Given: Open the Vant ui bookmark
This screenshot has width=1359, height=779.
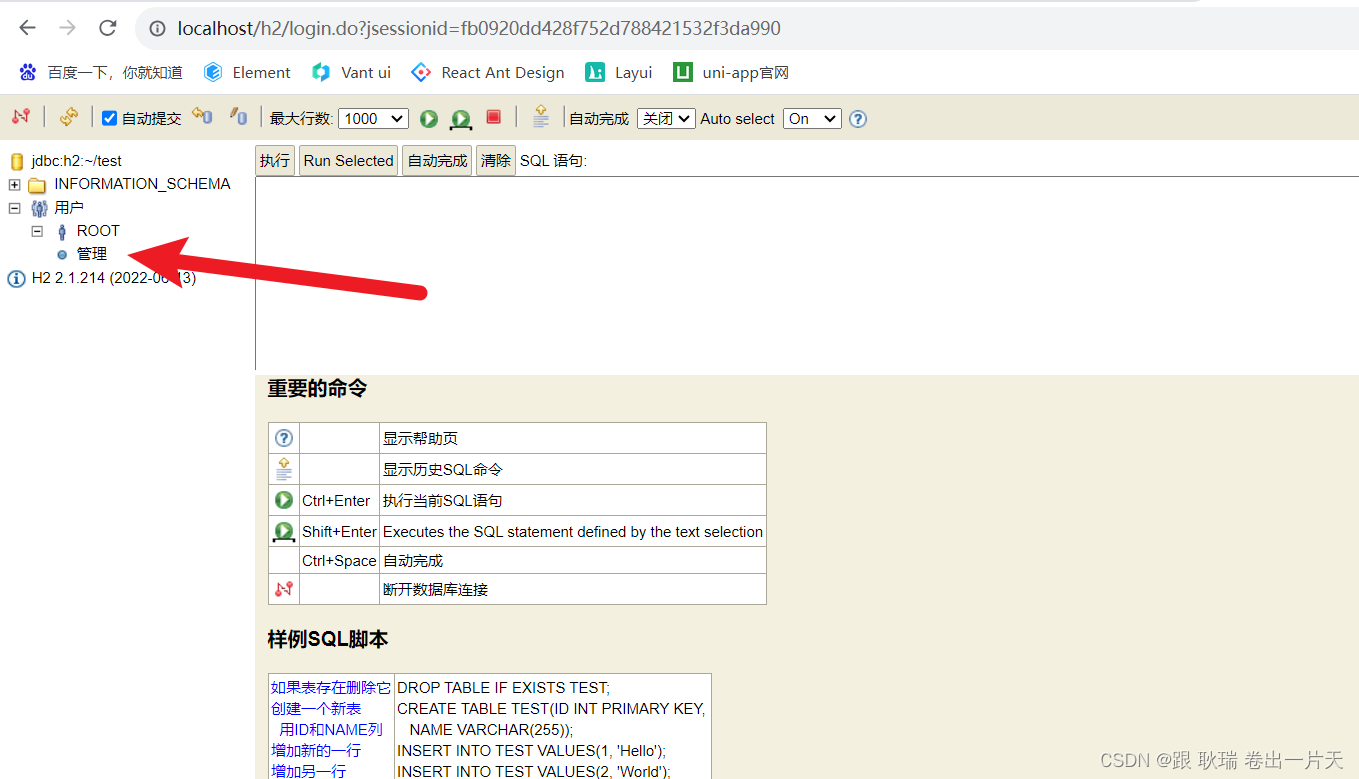Looking at the screenshot, I should click(351, 72).
